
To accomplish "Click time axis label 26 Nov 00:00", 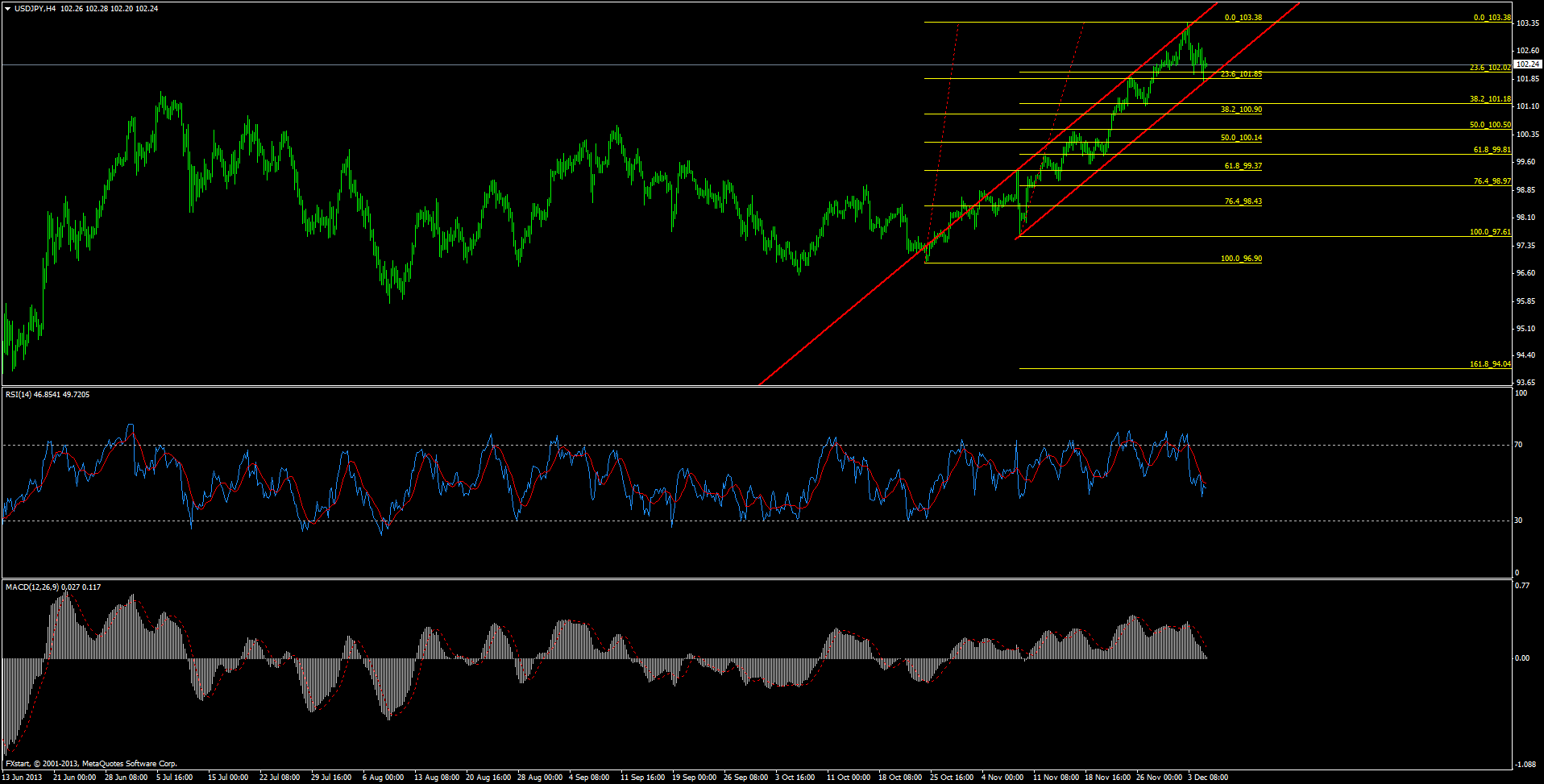I will (x=1159, y=778).
